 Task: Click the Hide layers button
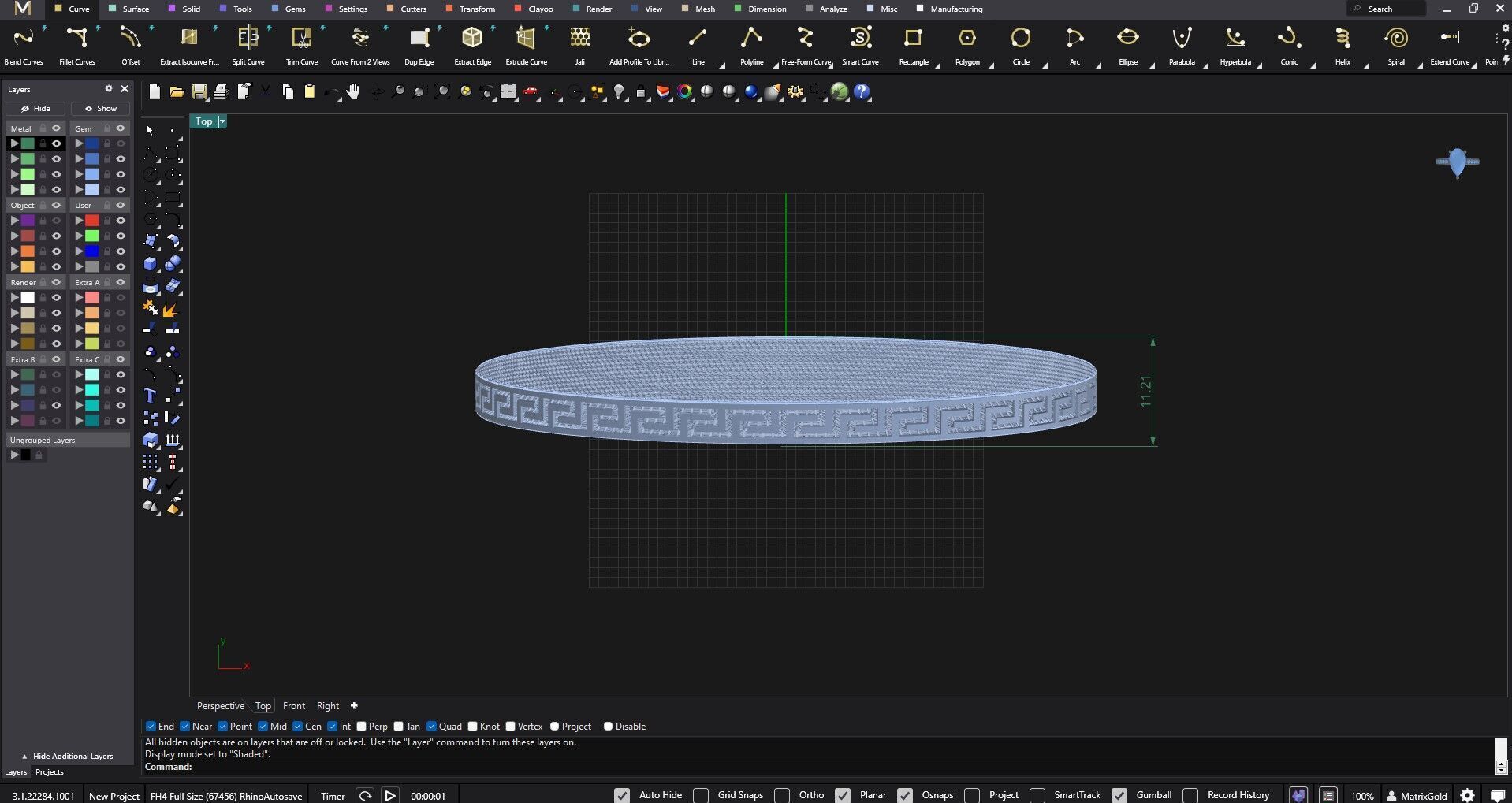coord(35,109)
